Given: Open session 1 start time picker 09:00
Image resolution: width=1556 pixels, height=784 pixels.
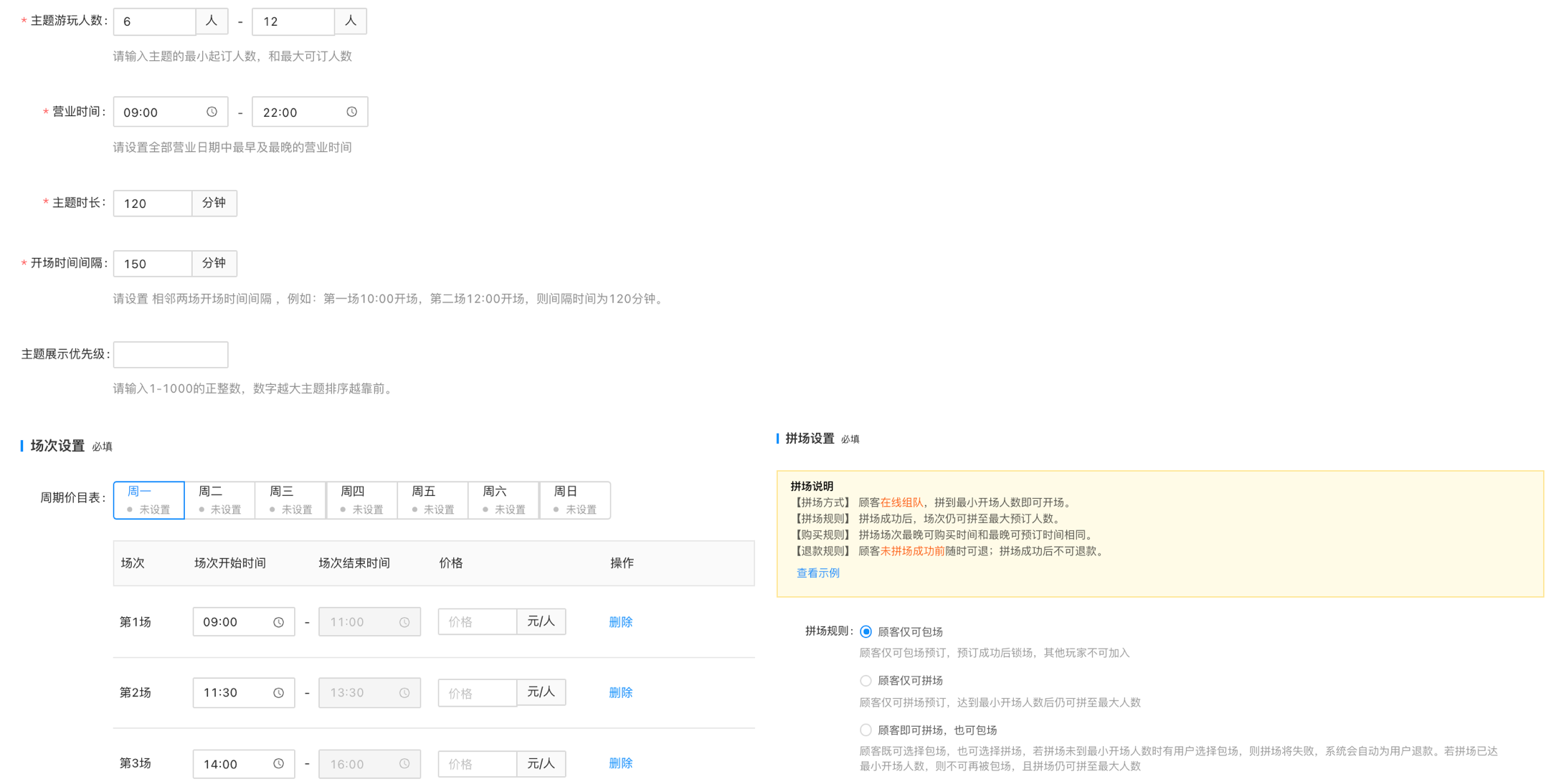Looking at the screenshot, I should (244, 622).
